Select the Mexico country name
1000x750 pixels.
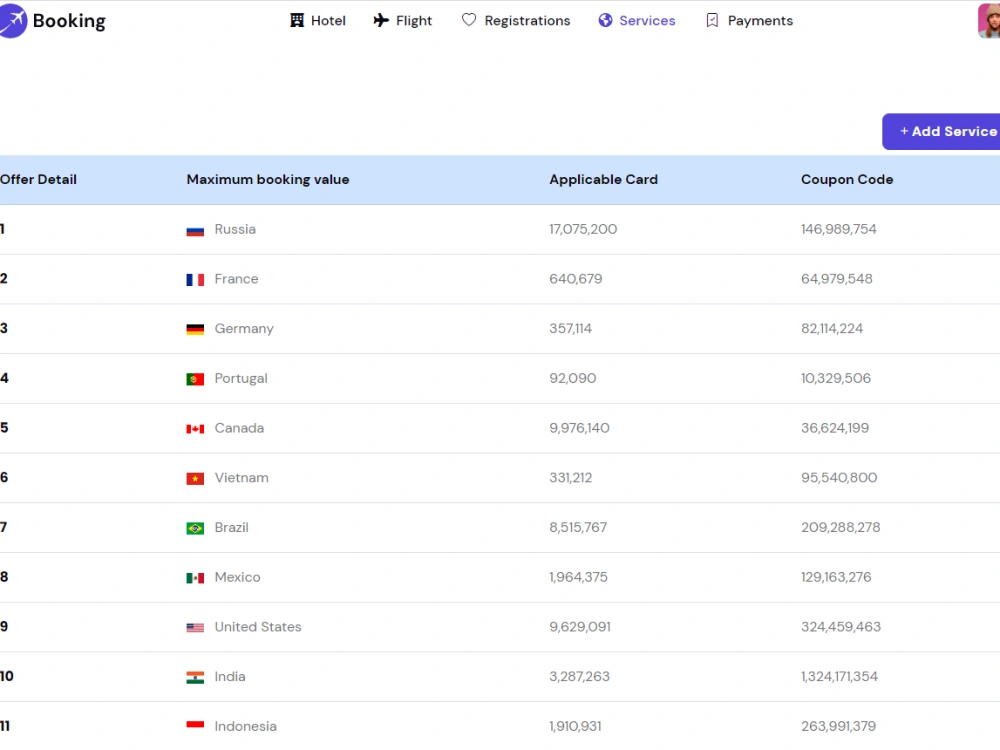tap(237, 577)
